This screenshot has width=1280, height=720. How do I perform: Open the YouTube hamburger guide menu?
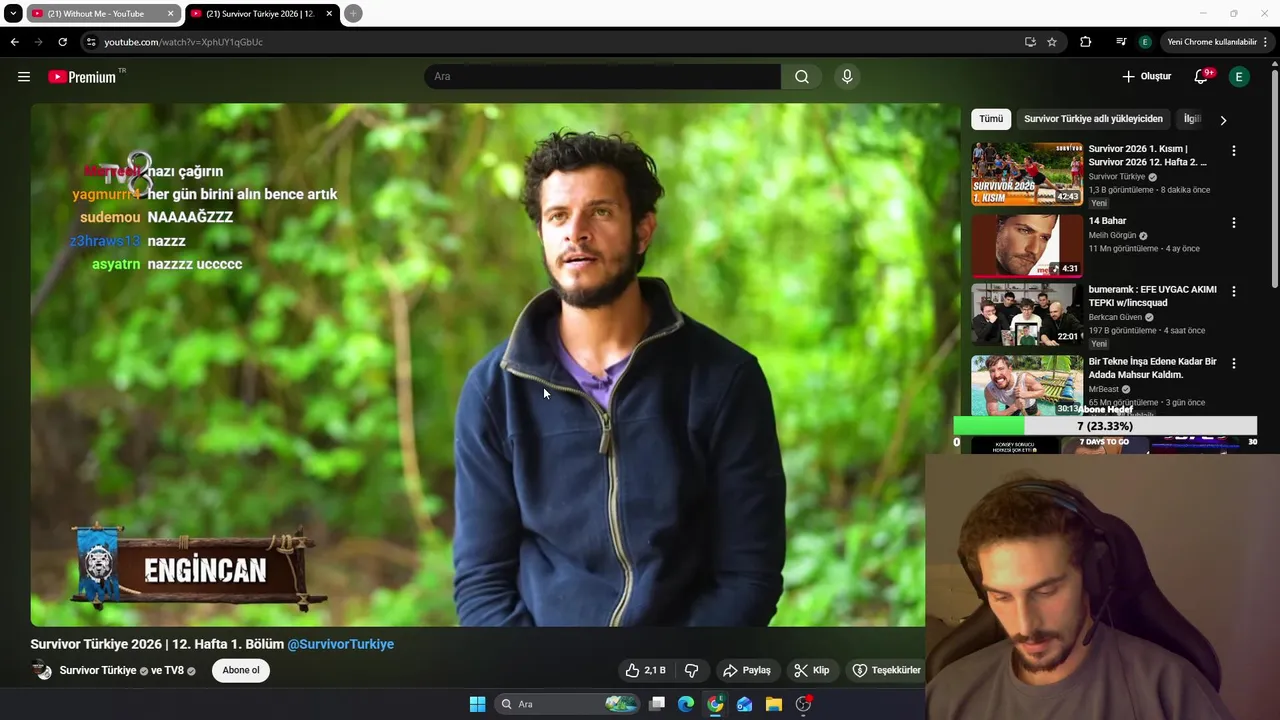[x=24, y=77]
